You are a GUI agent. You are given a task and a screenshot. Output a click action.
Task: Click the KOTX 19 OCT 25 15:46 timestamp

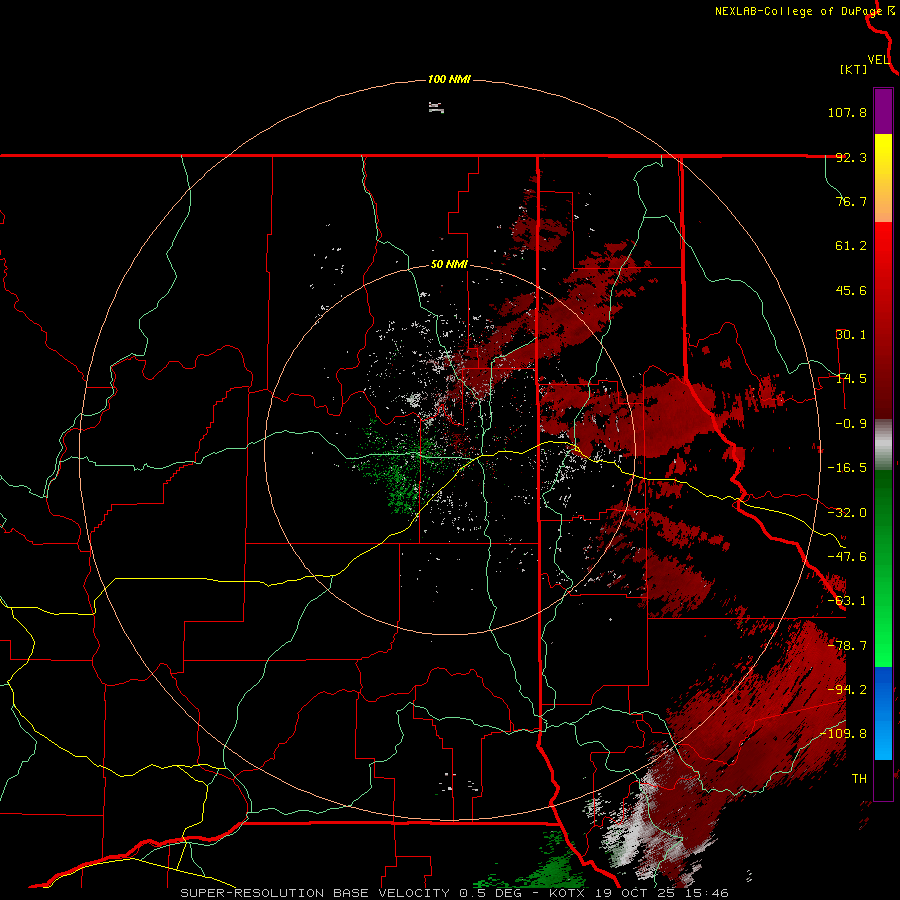click(639, 893)
